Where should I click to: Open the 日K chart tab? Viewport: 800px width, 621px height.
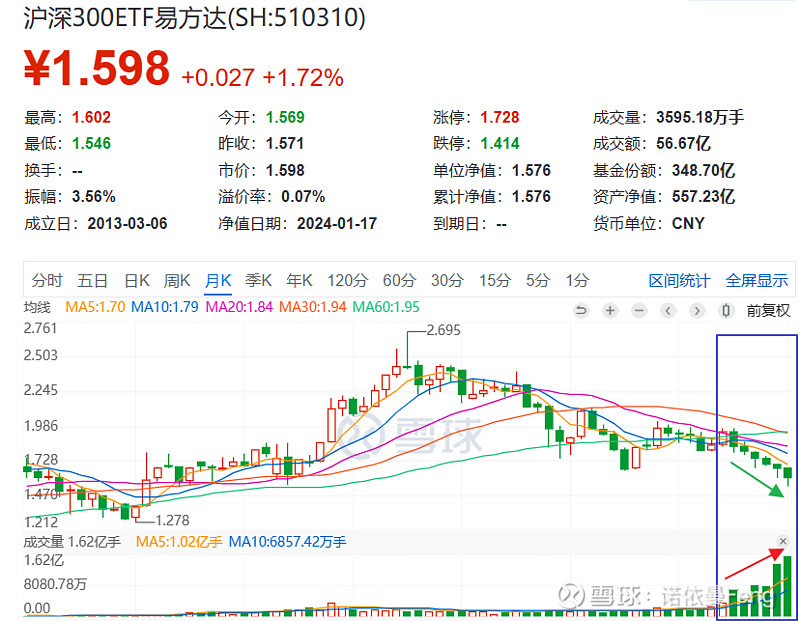137,280
